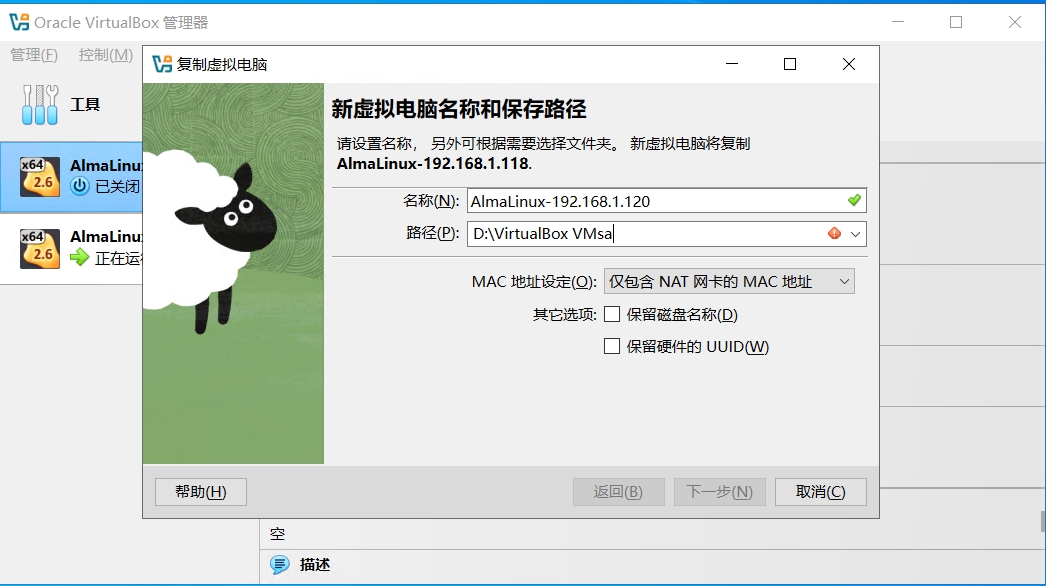Click the 帮助(H) help button
Viewport: 1046px width, 586px height.
point(201,492)
